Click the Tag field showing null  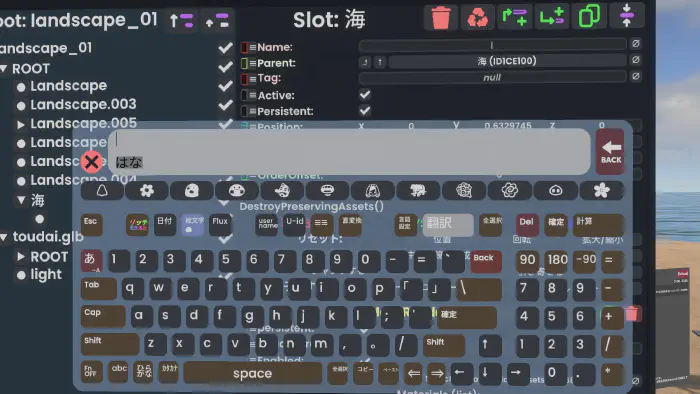click(x=492, y=77)
